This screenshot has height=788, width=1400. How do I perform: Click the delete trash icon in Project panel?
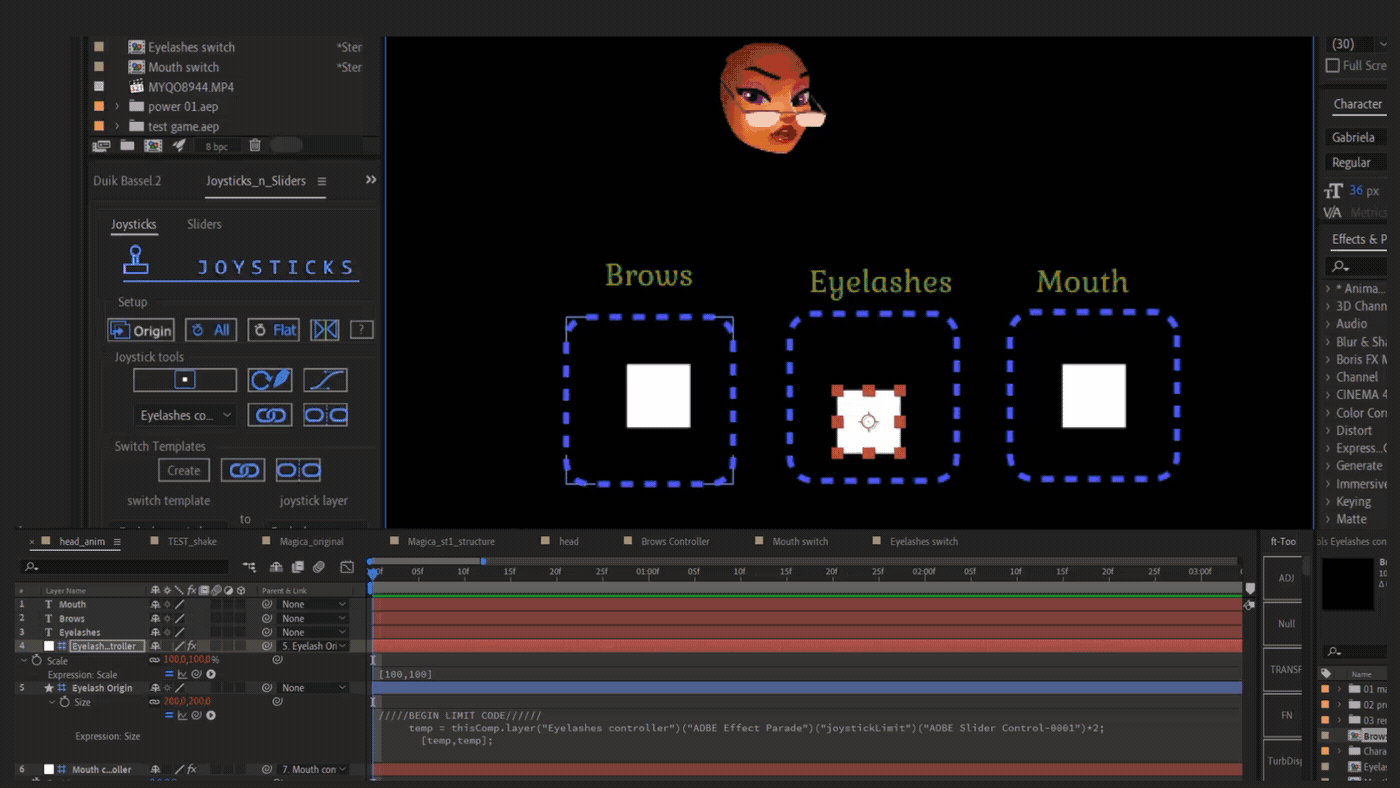tap(255, 146)
